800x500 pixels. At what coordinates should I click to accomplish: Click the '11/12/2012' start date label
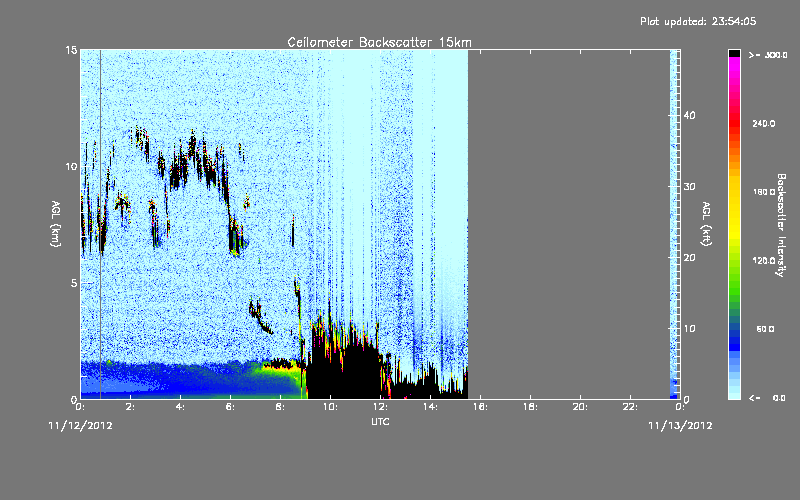pyautogui.click(x=81, y=426)
